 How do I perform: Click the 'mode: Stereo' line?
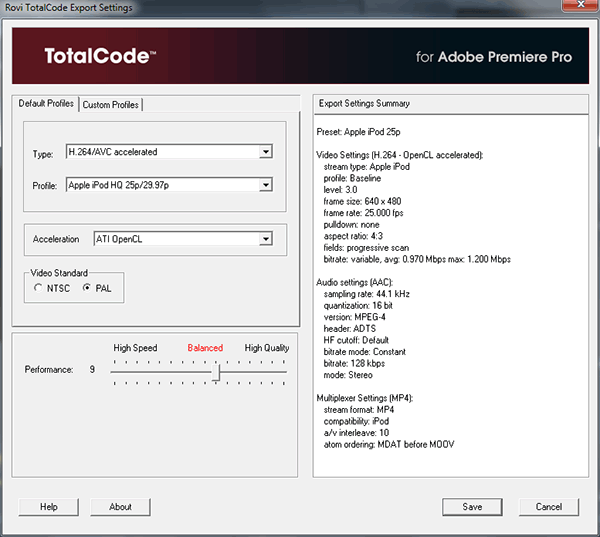348,375
